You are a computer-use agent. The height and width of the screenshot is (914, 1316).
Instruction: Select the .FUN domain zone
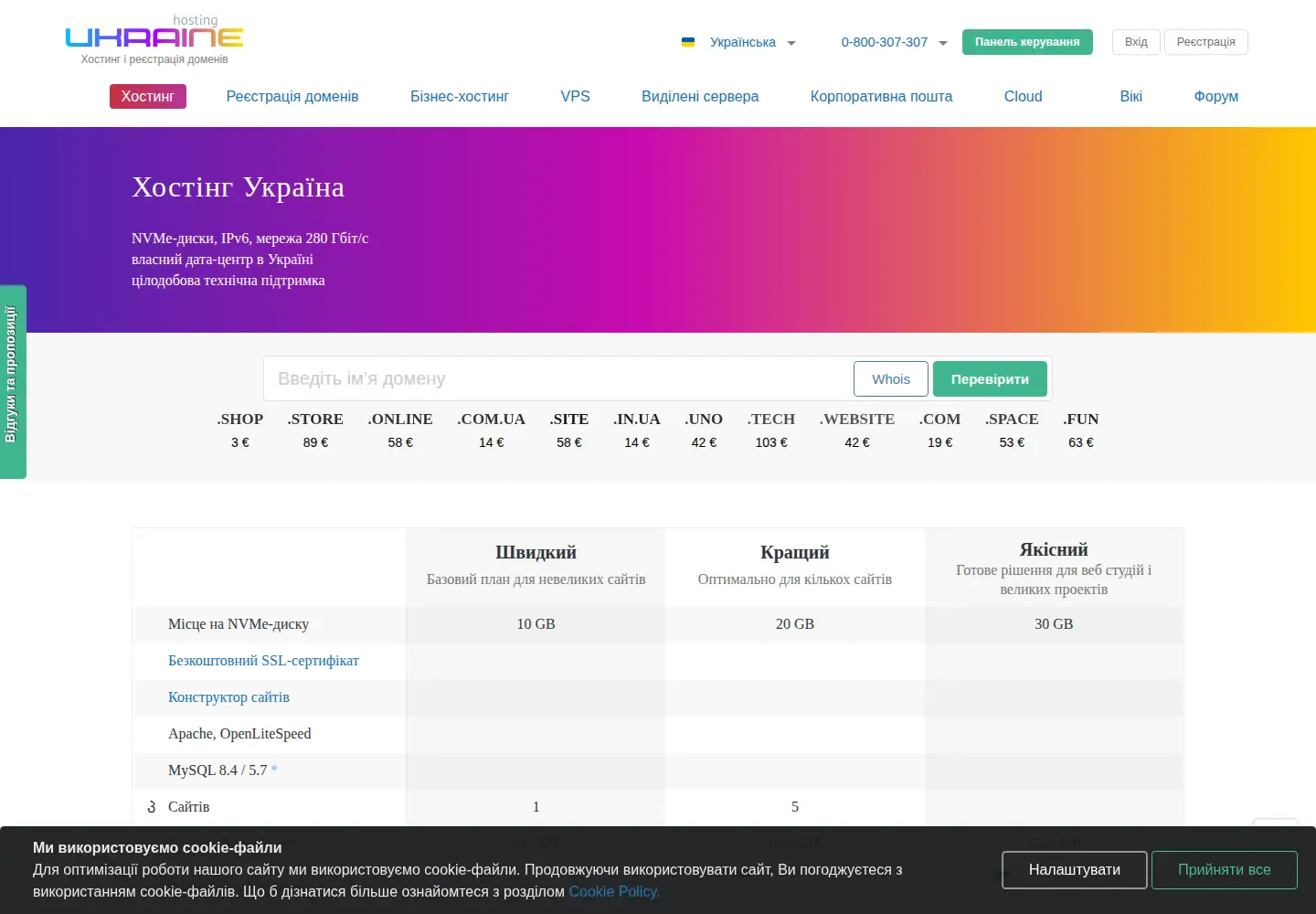click(1081, 419)
